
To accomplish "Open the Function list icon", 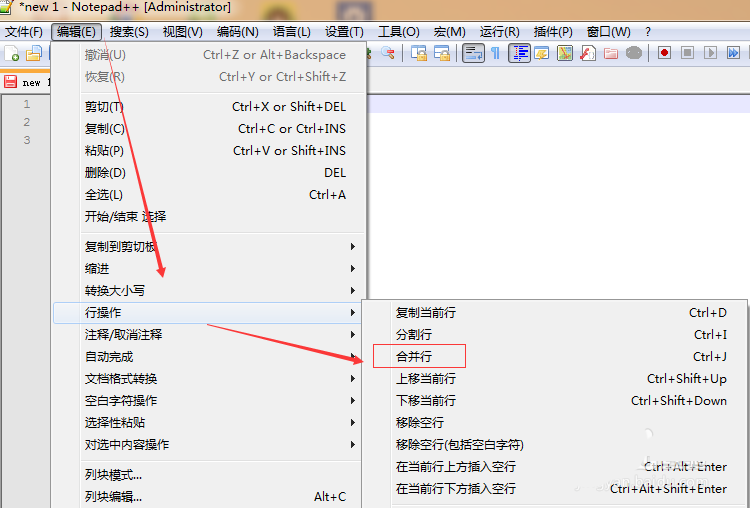I will (587, 53).
